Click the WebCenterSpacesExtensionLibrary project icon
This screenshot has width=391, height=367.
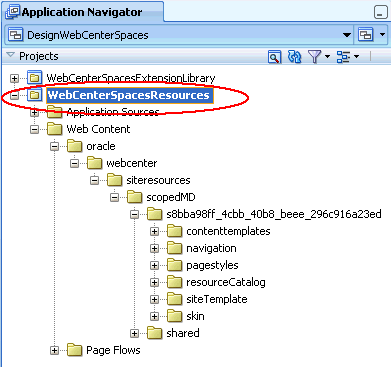(34, 78)
